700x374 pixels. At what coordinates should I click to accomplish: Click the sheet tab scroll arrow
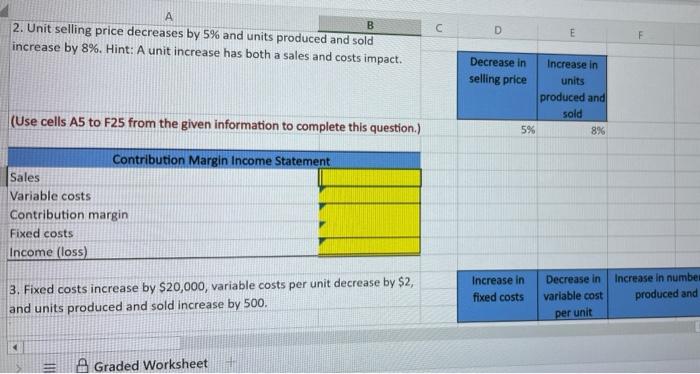click(19, 368)
